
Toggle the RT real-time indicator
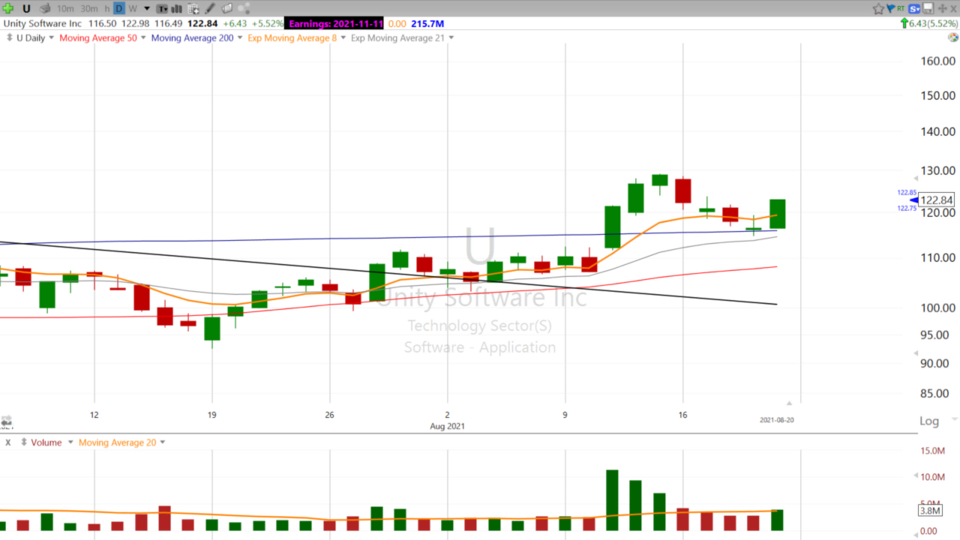coord(901,9)
